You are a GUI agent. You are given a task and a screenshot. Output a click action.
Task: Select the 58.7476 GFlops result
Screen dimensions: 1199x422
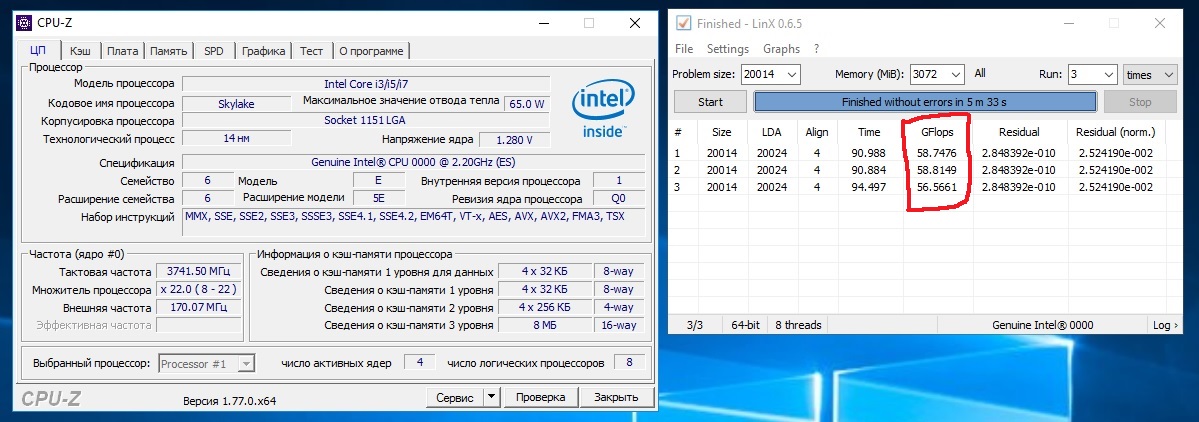pos(937,153)
